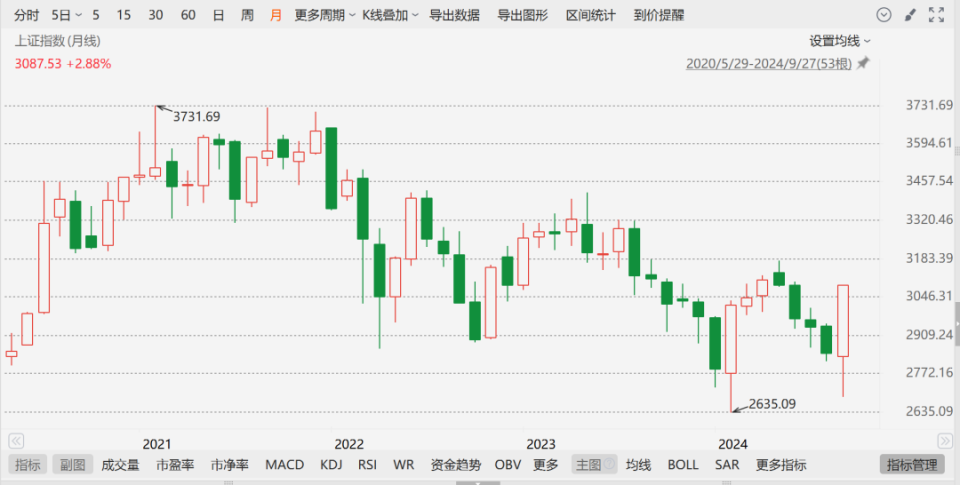
Task: Click the 2024 time axis label
Action: 732,444
